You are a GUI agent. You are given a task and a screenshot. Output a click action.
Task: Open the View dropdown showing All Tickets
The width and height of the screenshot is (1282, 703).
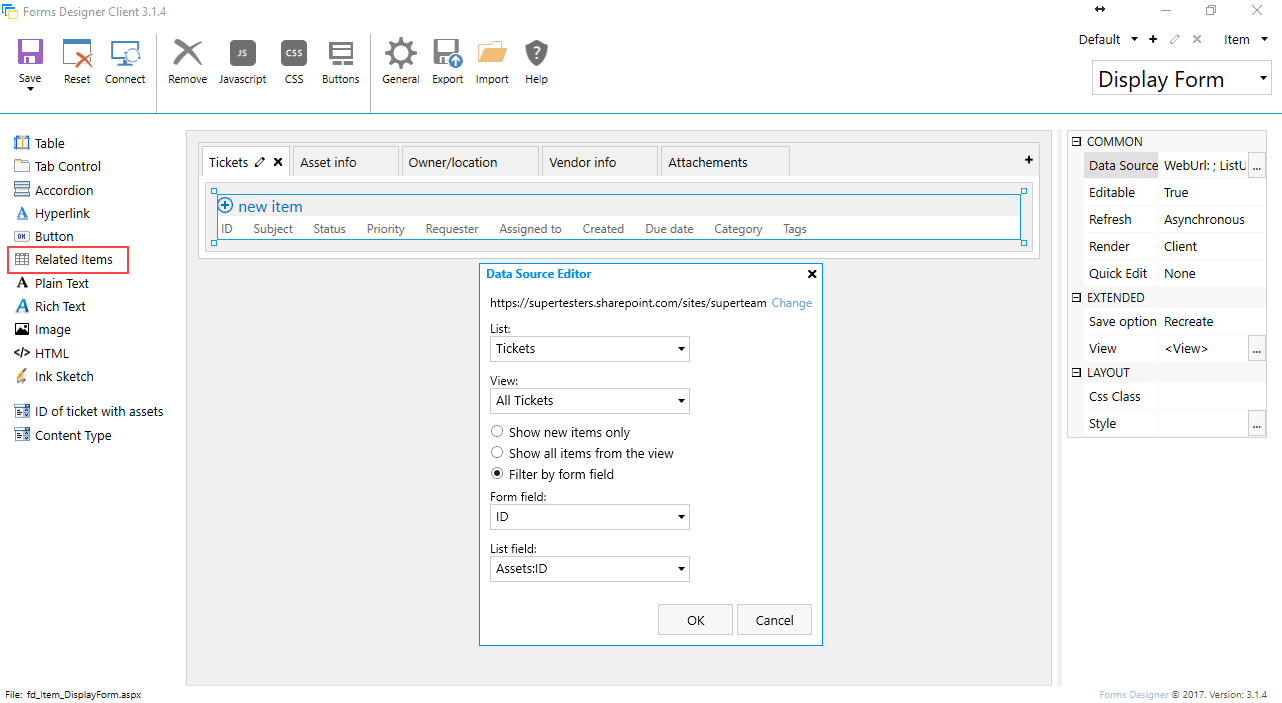tap(590, 401)
